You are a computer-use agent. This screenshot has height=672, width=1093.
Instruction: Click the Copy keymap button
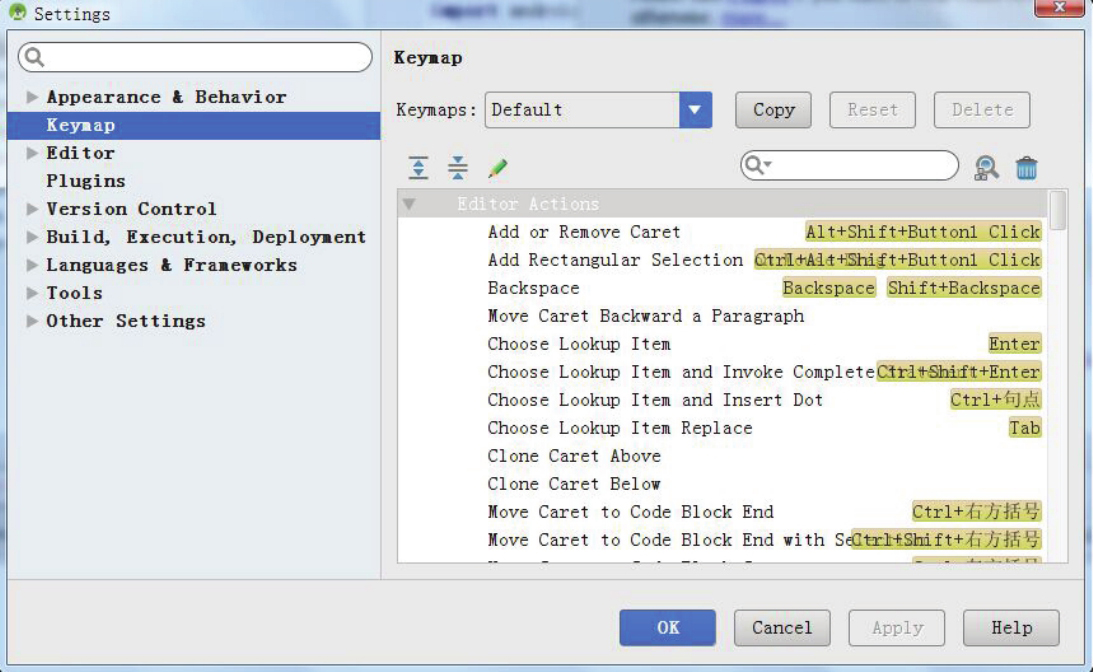(x=773, y=109)
